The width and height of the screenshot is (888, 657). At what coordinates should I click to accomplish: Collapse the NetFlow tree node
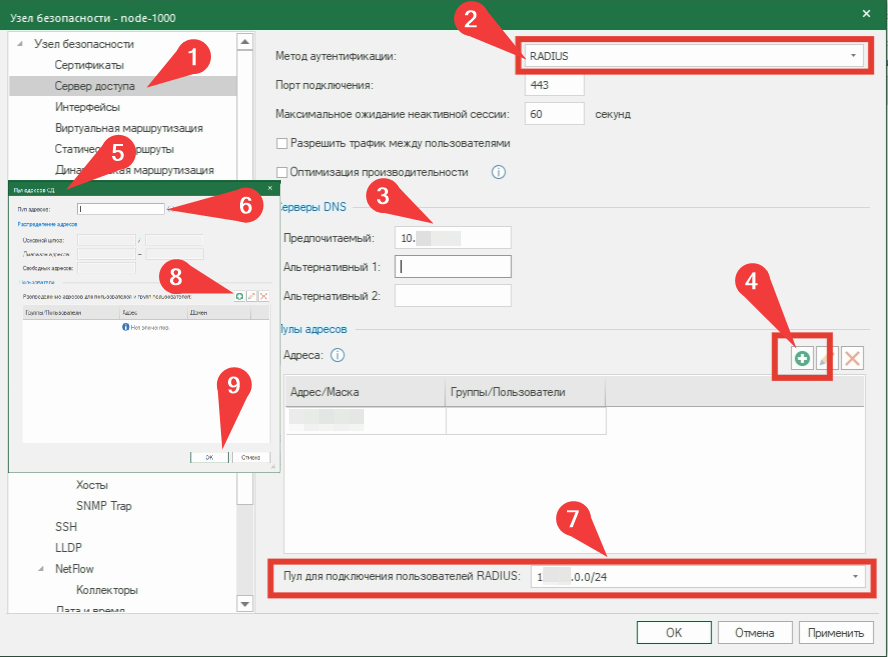pyautogui.click(x=42, y=568)
